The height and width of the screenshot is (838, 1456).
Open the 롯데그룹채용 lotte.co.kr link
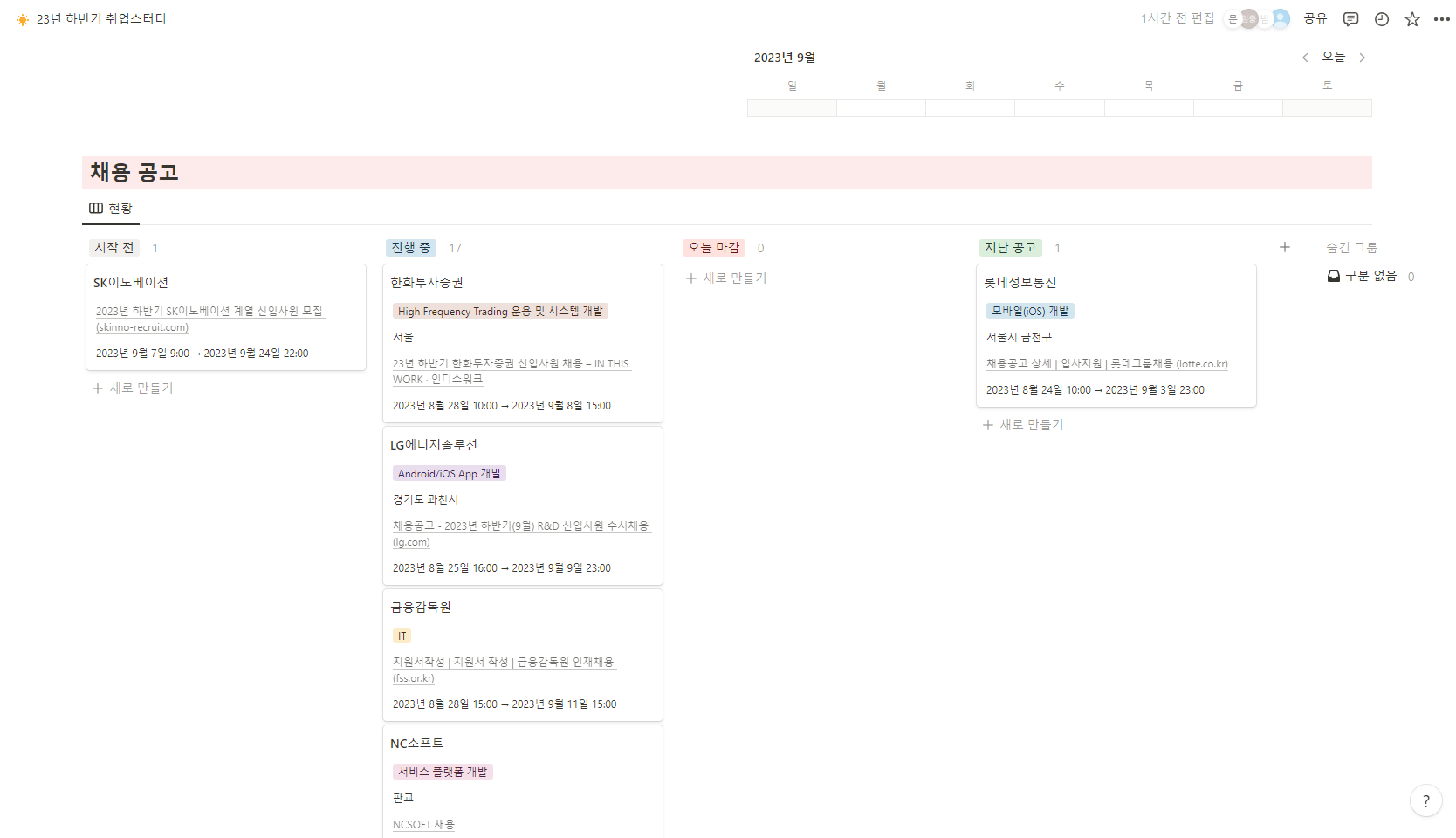1107,364
